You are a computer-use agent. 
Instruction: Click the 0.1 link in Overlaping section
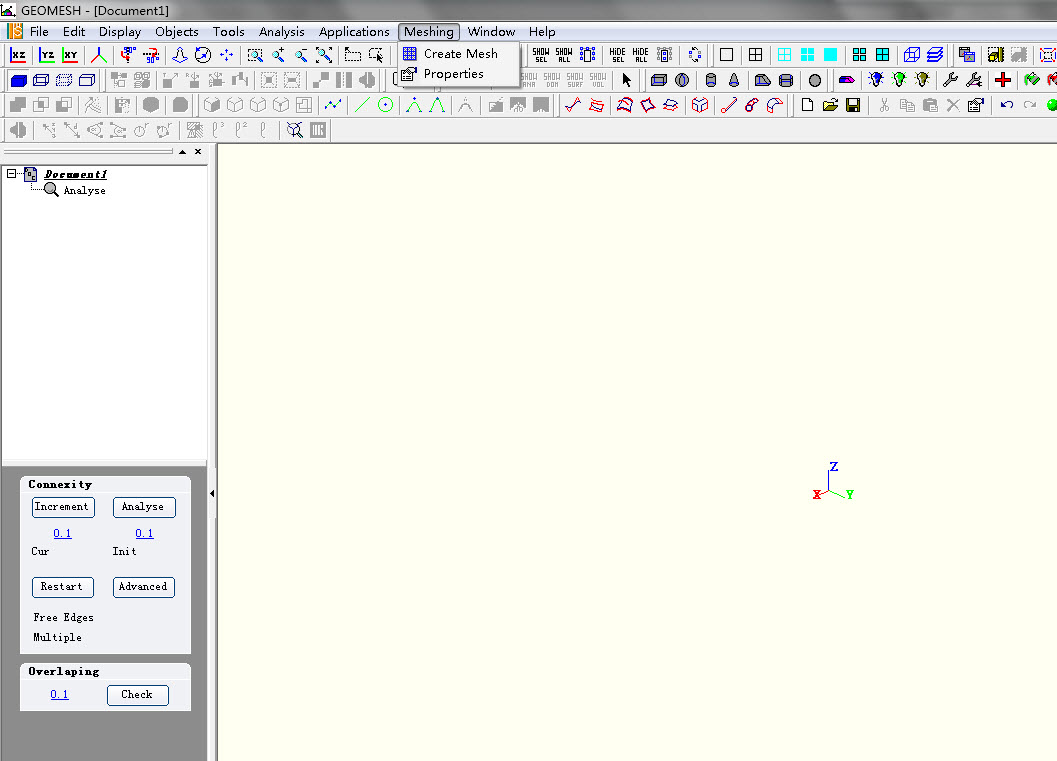(59, 694)
